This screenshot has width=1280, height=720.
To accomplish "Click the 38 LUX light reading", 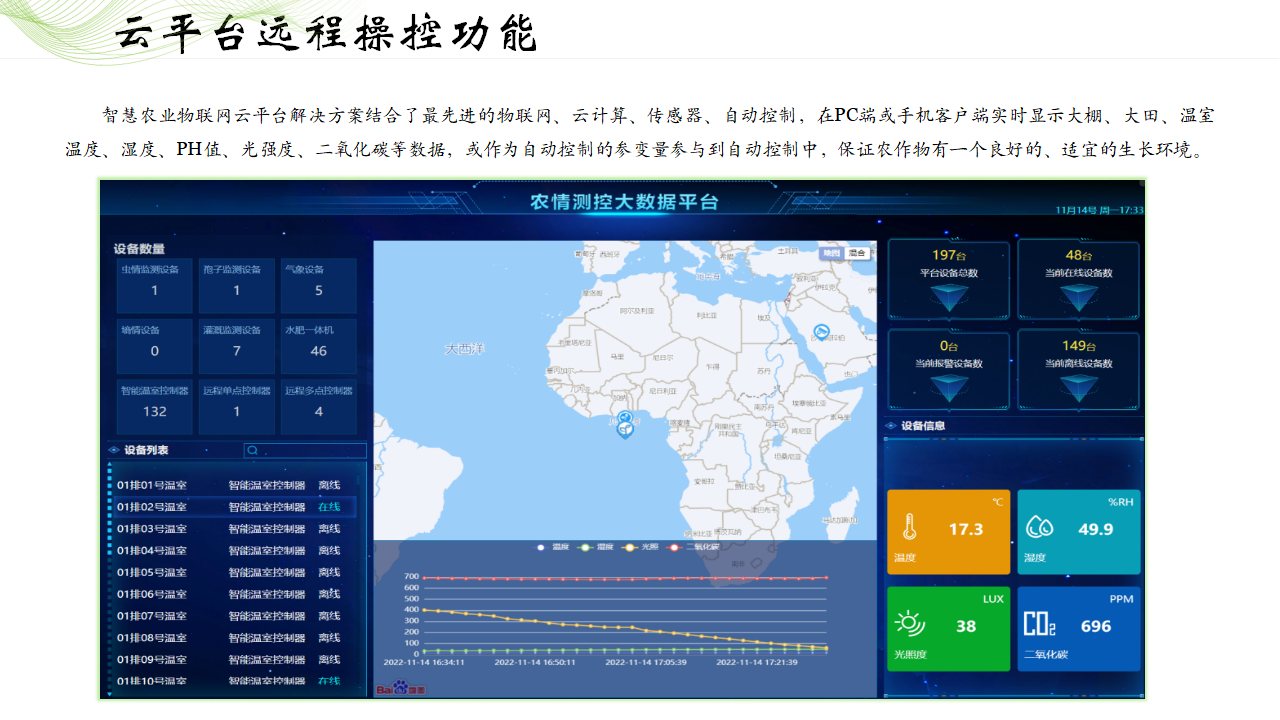I will coord(966,626).
